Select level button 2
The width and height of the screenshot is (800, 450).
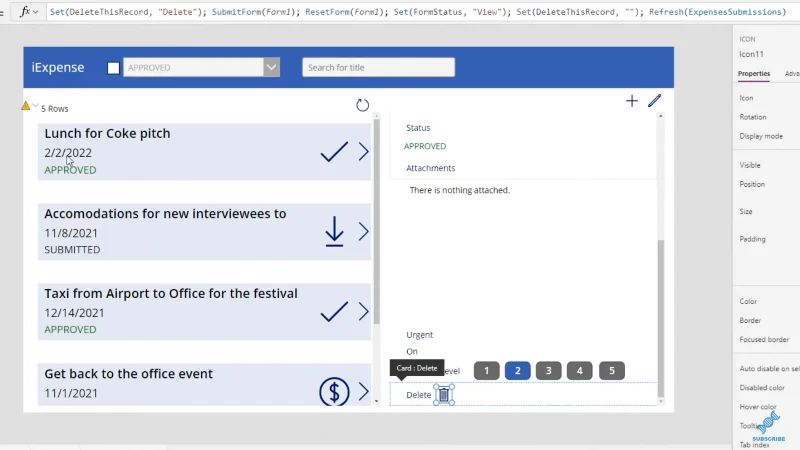517,371
